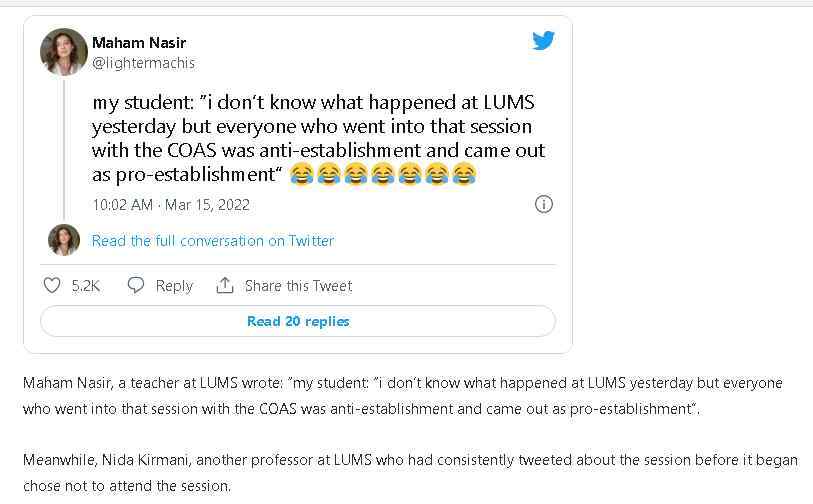813x504 pixels.
Task: Click the Reply text label
Action: tap(174, 285)
